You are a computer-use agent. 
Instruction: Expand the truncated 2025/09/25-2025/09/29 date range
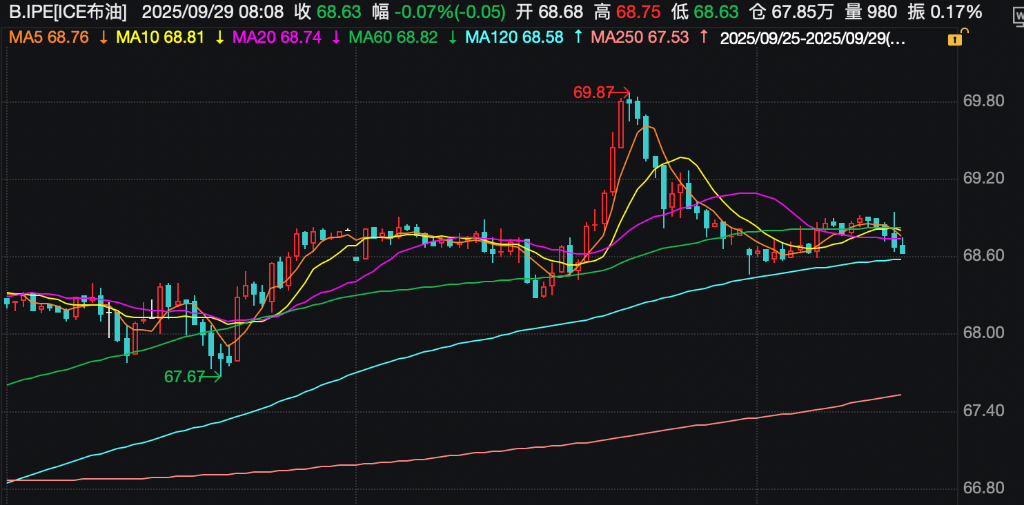click(x=814, y=37)
